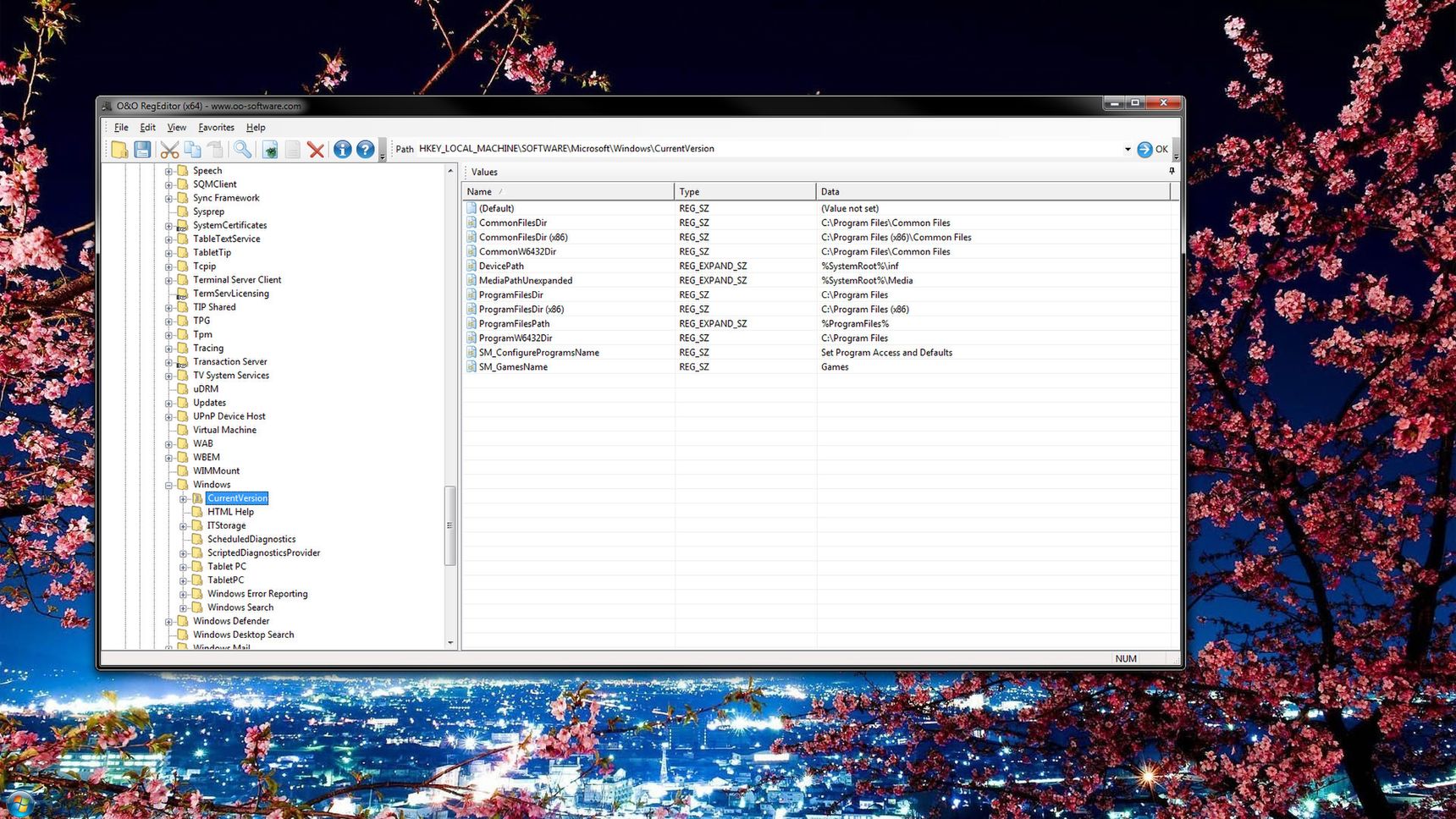Image resolution: width=1456 pixels, height=819 pixels.
Task: Select the (Default) value row
Action: [x=819, y=208]
